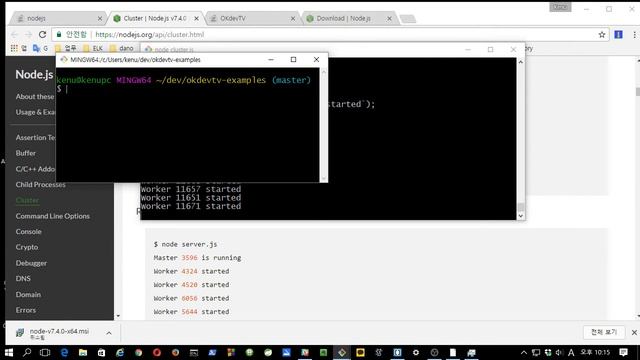Click the MINGW64 terminal title bar icon
The image size is (640, 360).
point(64,60)
